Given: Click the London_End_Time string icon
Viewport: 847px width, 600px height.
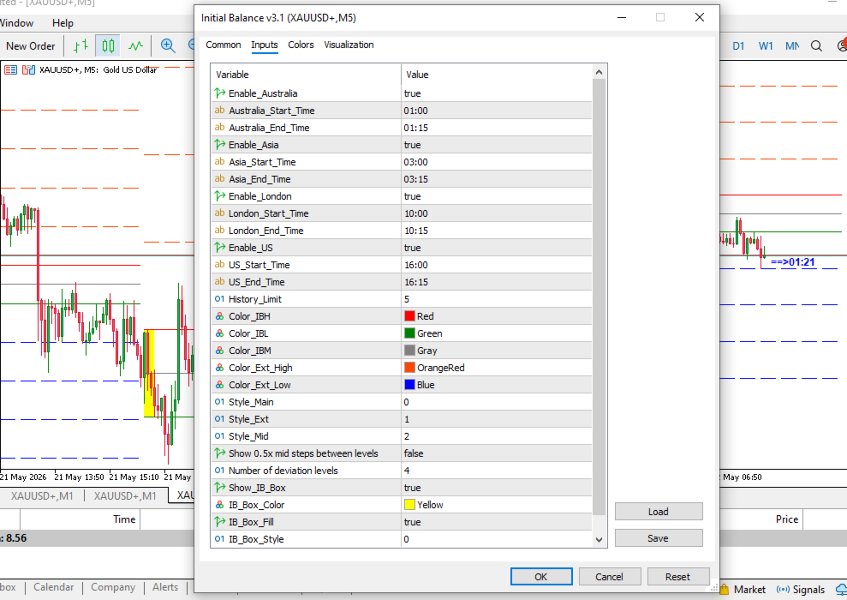Looking at the screenshot, I should pyautogui.click(x=220, y=230).
